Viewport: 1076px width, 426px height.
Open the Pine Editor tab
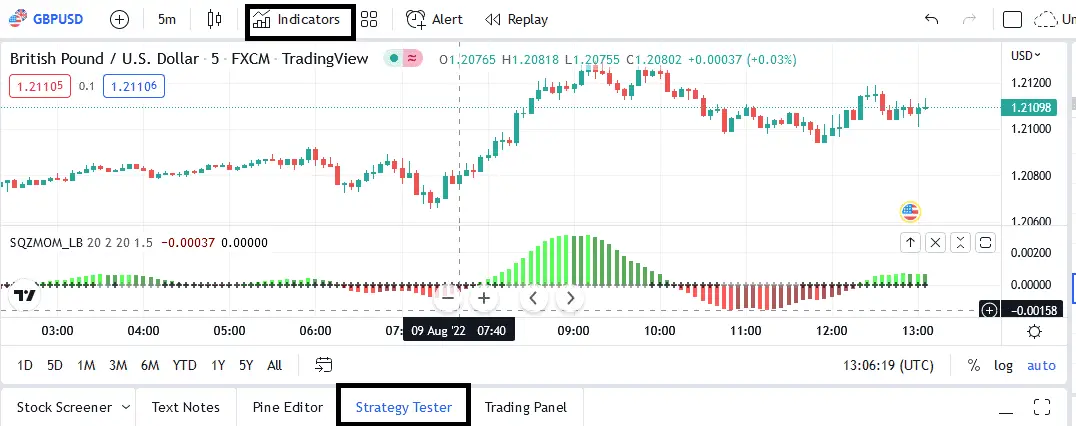288,407
